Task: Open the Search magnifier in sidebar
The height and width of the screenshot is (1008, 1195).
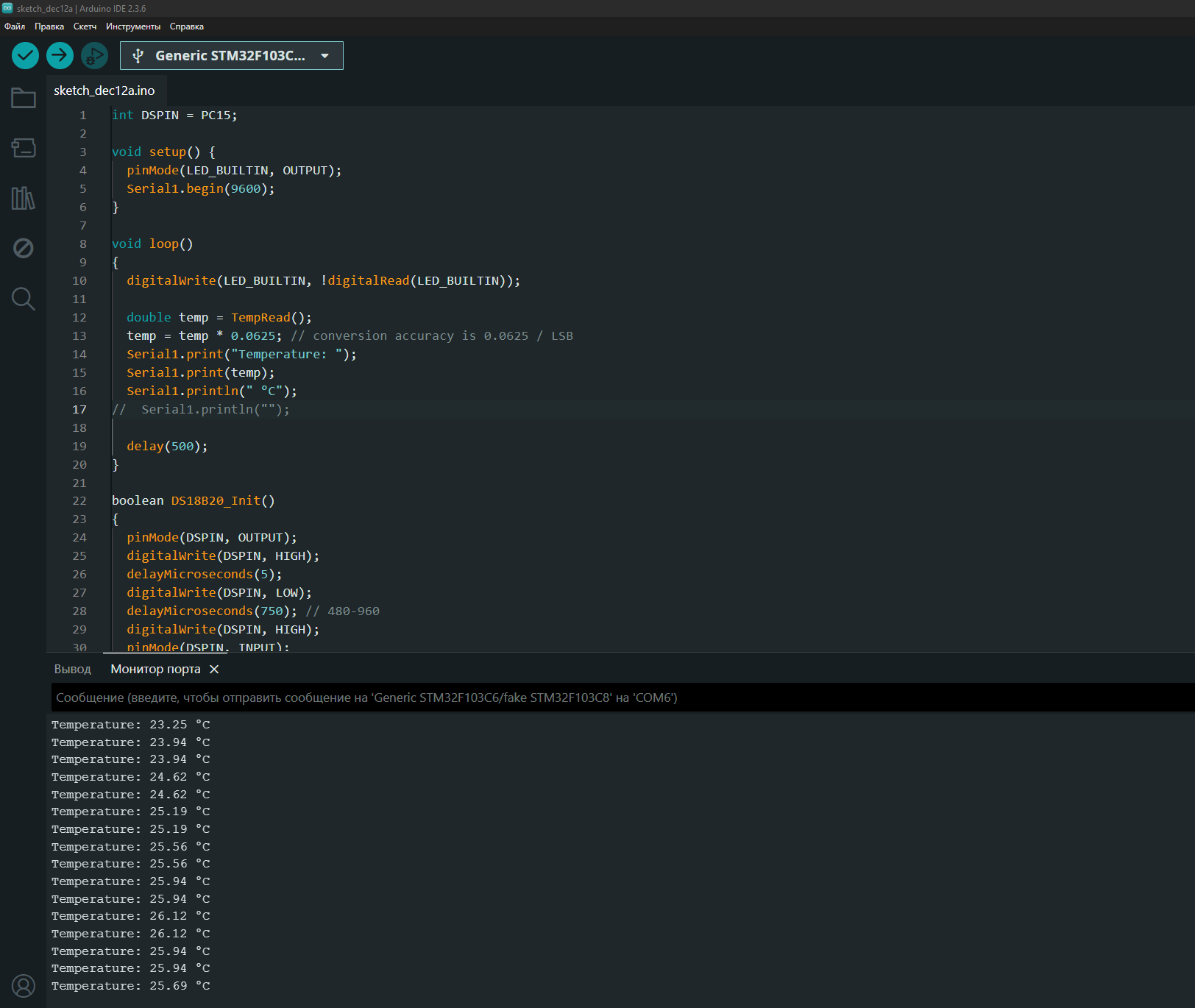Action: (24, 299)
